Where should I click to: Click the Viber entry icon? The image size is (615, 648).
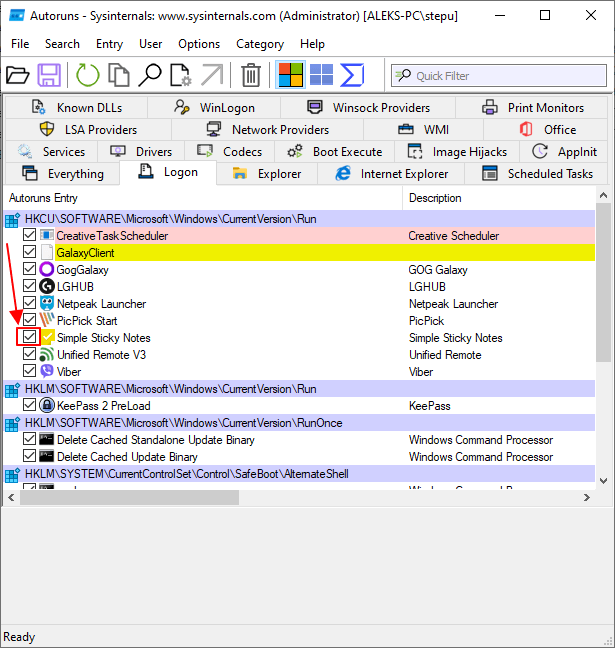click(47, 372)
